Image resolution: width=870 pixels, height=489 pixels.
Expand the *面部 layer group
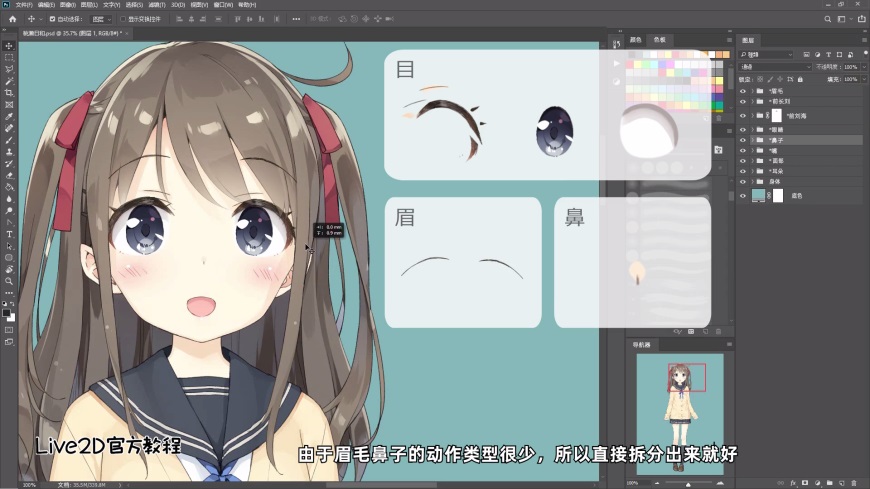point(752,161)
